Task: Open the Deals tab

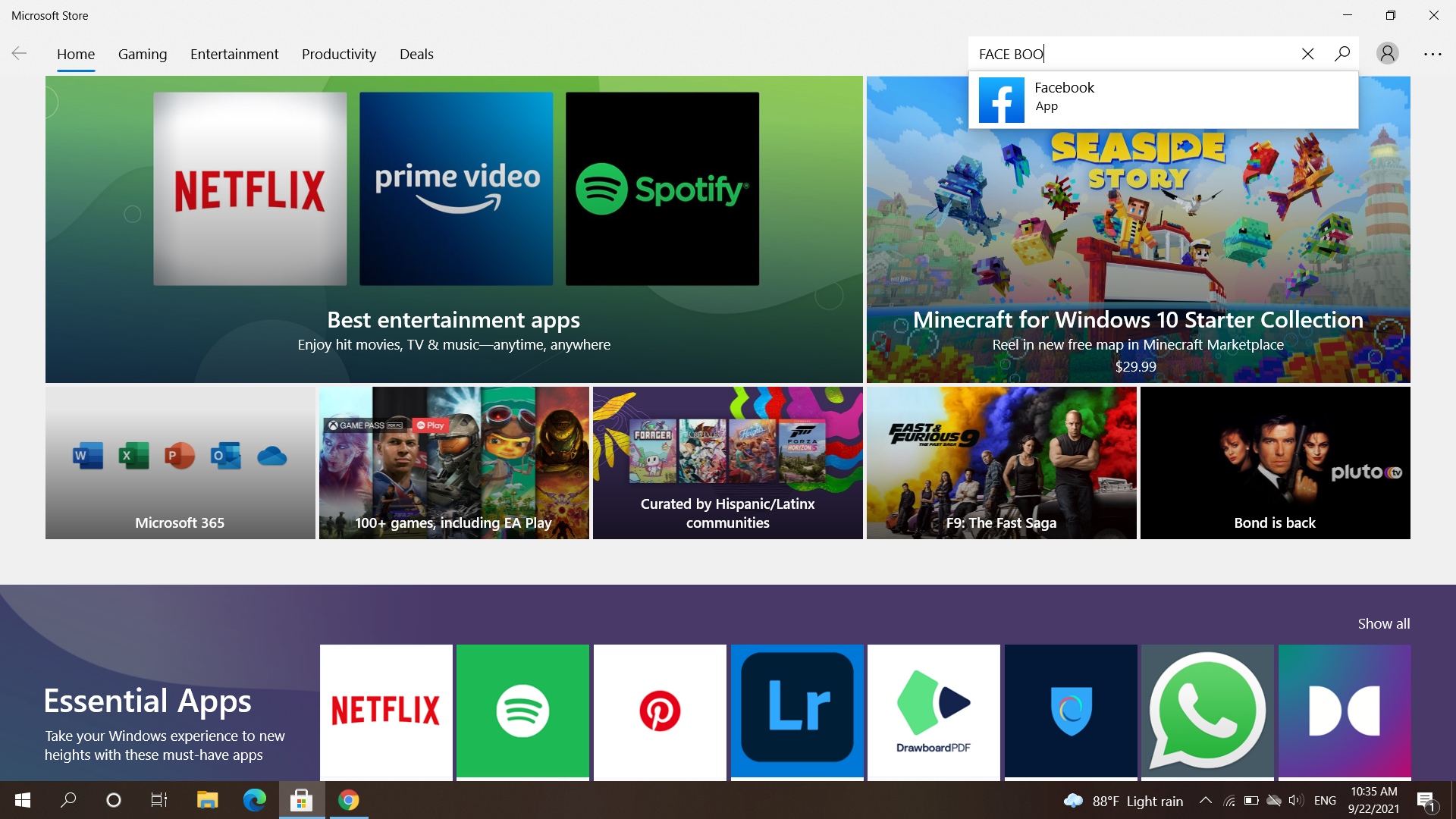Action: [x=416, y=54]
